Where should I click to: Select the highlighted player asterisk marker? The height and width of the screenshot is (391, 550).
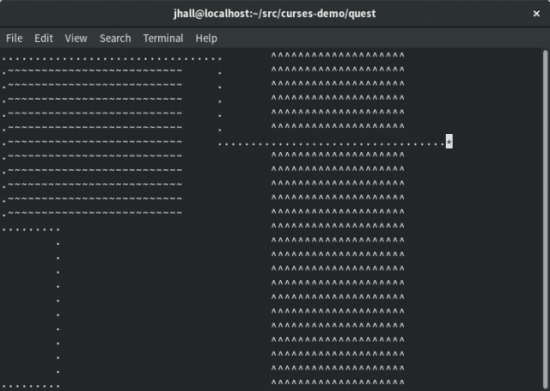(449, 141)
